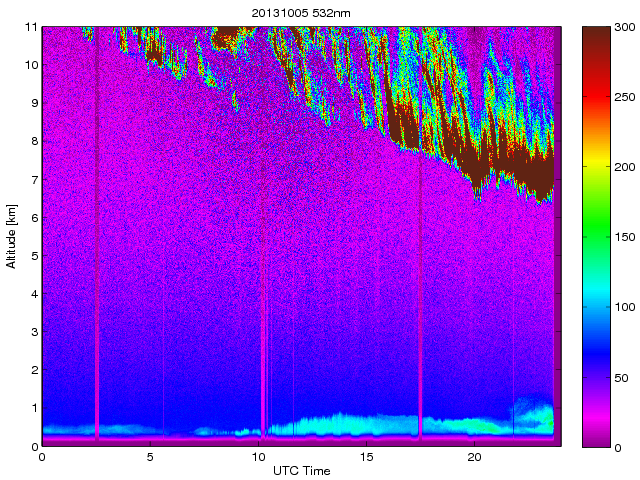
Task: Click the y-axis tick label '6'
Action: pos(34,217)
